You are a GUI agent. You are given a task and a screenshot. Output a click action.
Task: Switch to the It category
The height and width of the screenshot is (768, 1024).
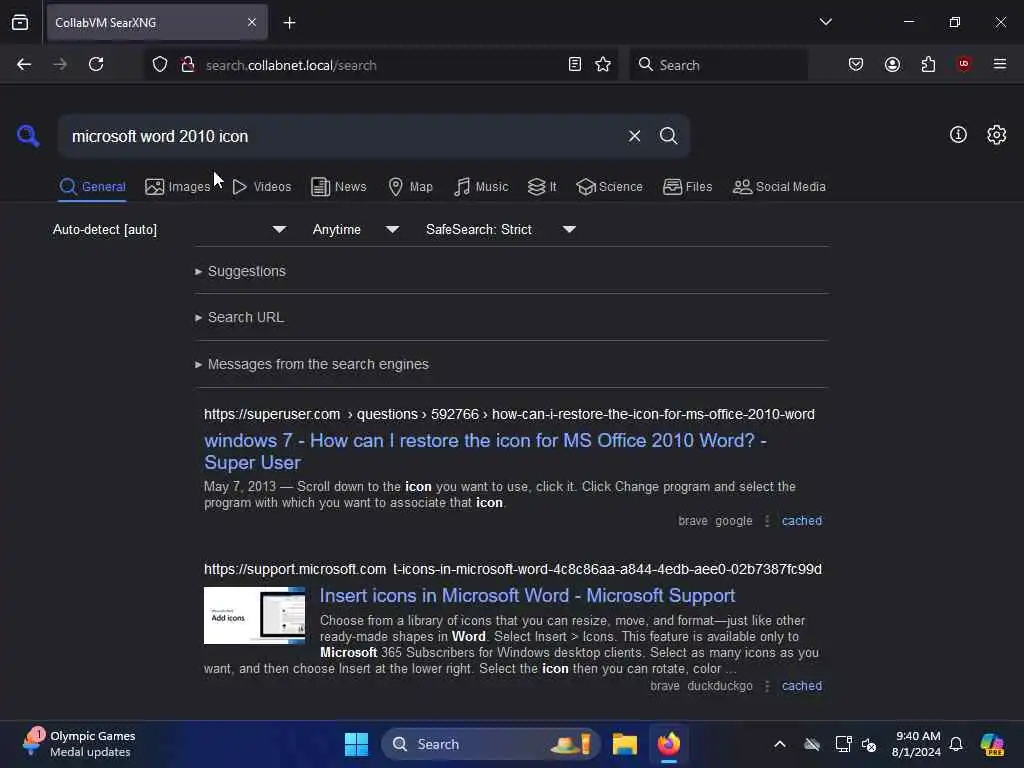(x=542, y=187)
